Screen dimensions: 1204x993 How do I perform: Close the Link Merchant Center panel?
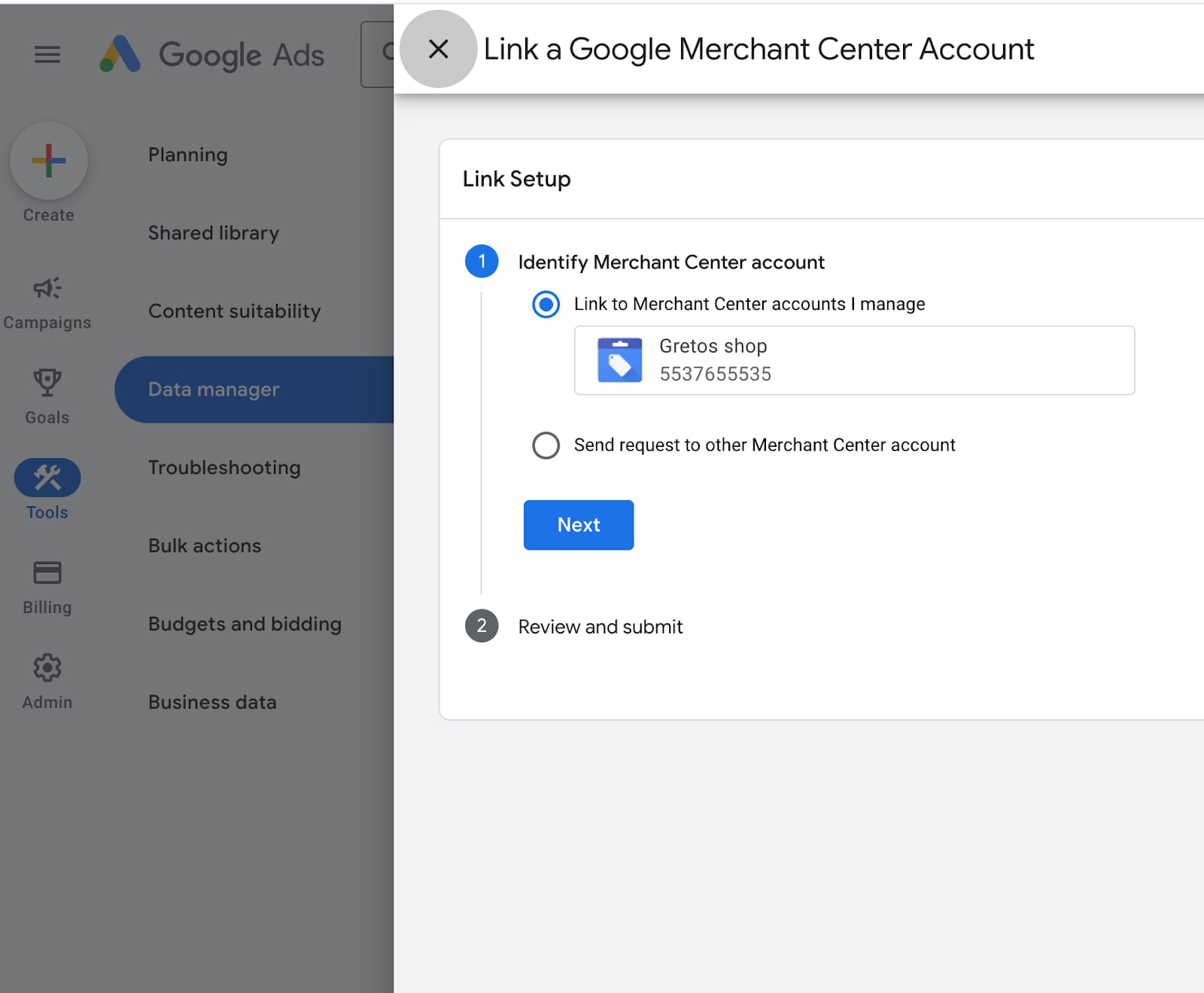coord(438,50)
